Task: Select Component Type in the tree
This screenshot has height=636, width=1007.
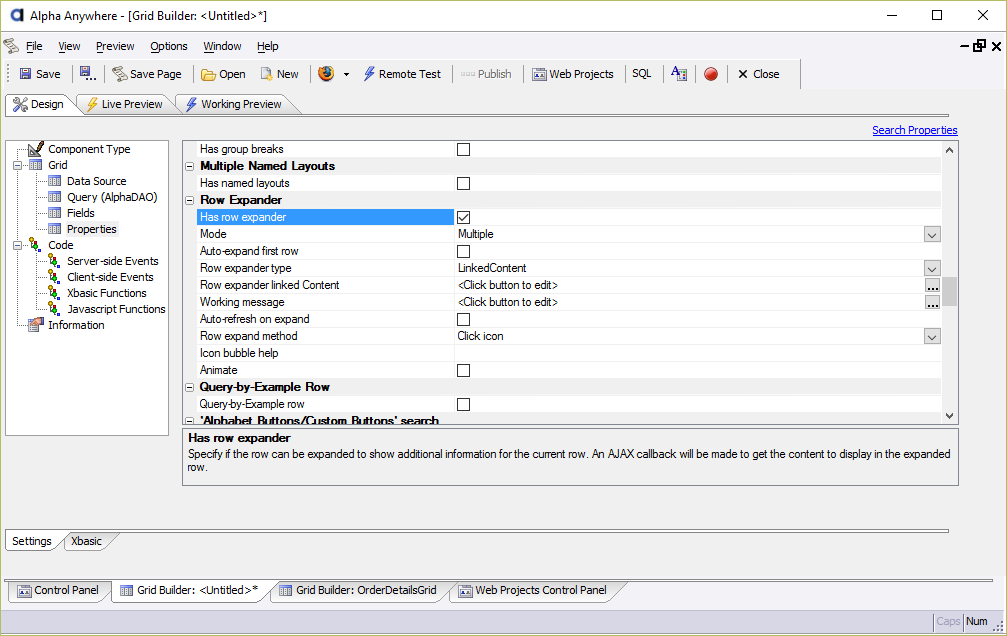Action: tap(89, 149)
